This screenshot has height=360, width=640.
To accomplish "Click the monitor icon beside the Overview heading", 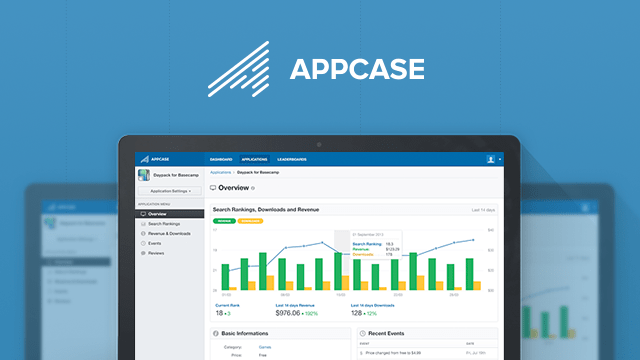I will (x=213, y=188).
